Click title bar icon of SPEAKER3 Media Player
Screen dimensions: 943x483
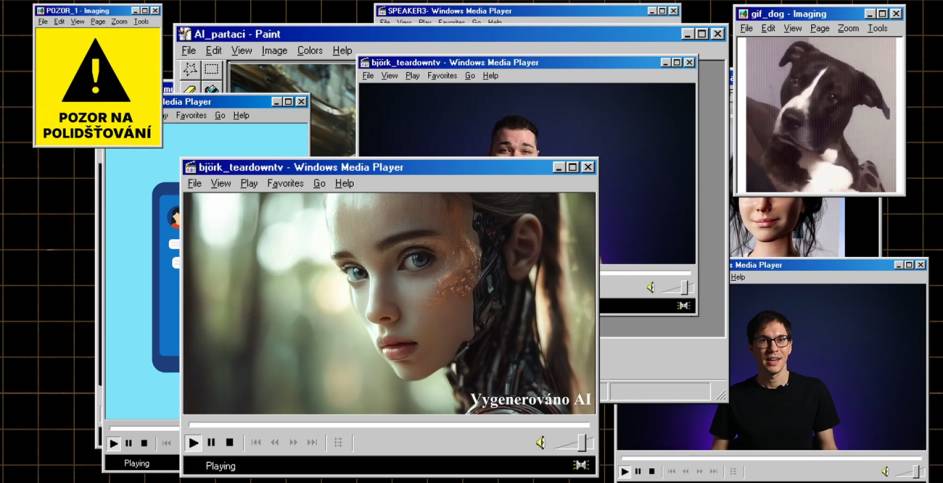(381, 11)
